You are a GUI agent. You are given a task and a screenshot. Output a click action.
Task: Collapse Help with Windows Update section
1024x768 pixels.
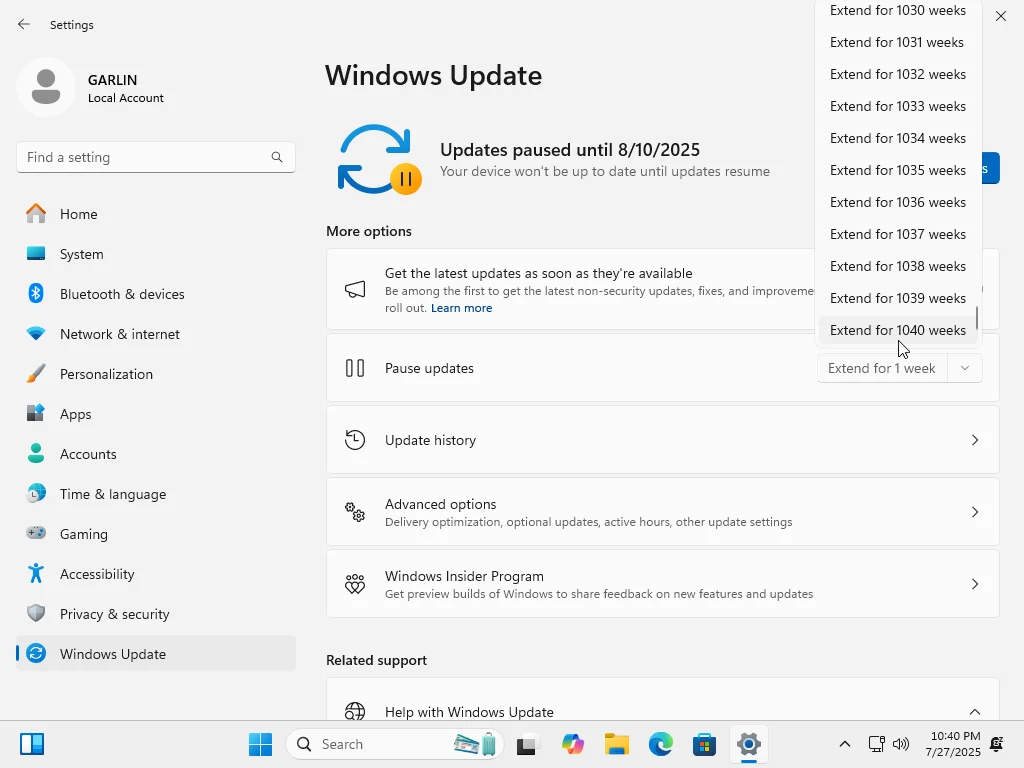[974, 711]
